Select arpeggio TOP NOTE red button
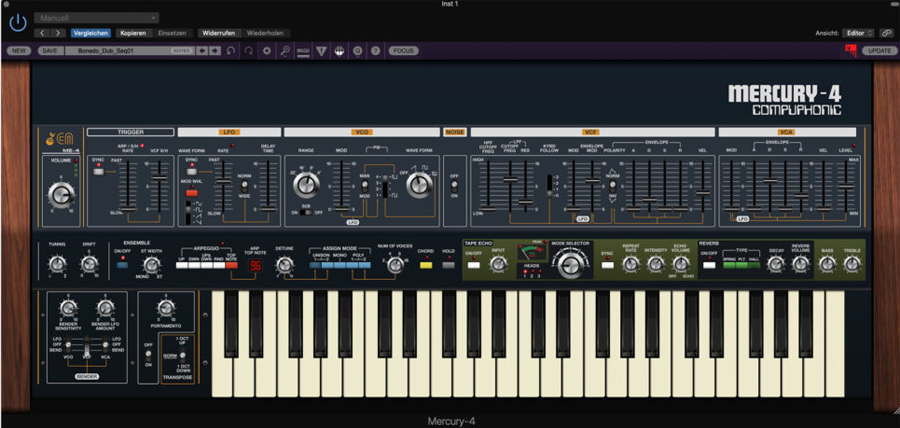900x428 pixels. (231, 265)
